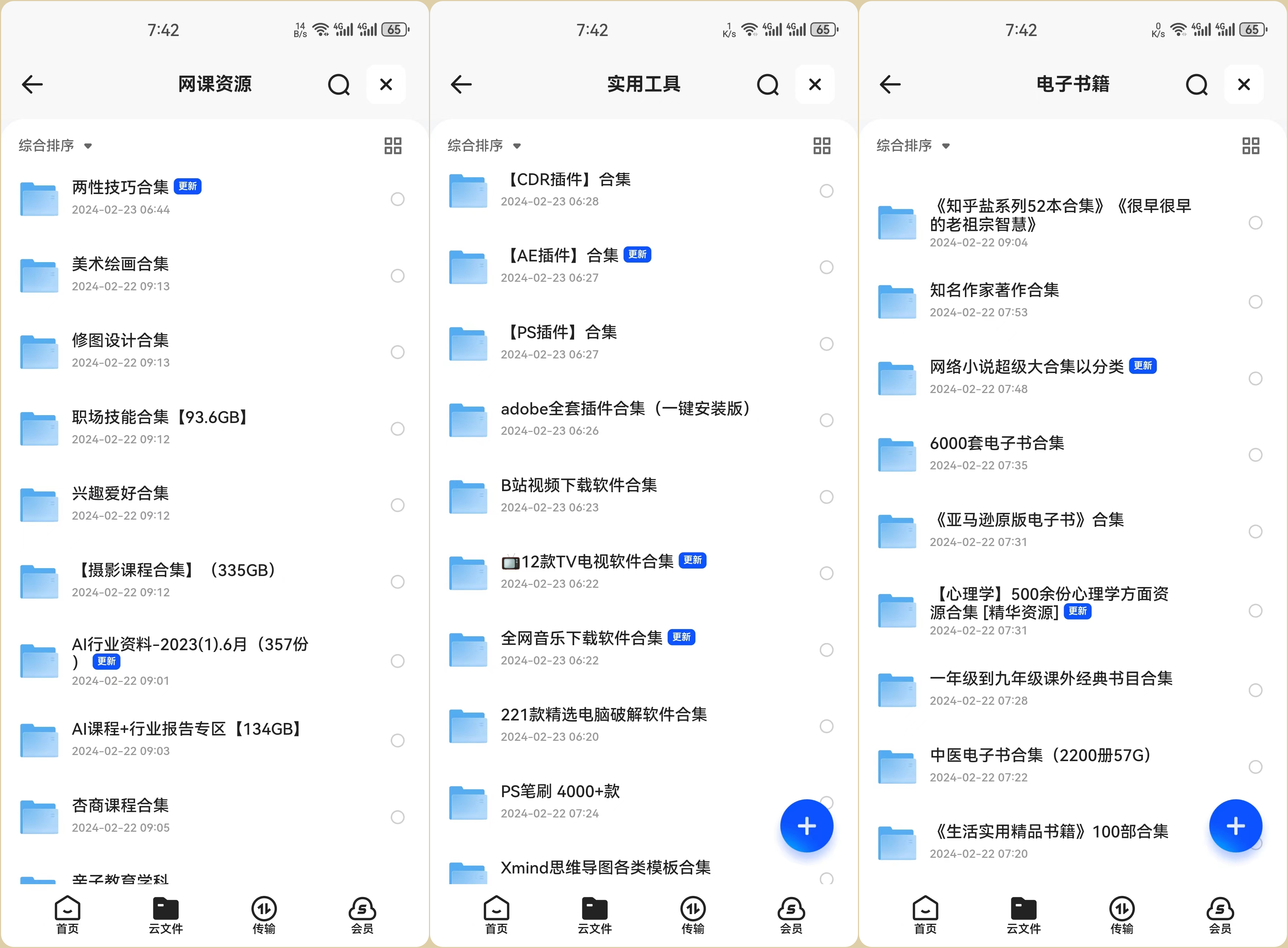Open 云文件 tab in 网课资源 panel
1288x948 pixels.
pyautogui.click(x=166, y=915)
